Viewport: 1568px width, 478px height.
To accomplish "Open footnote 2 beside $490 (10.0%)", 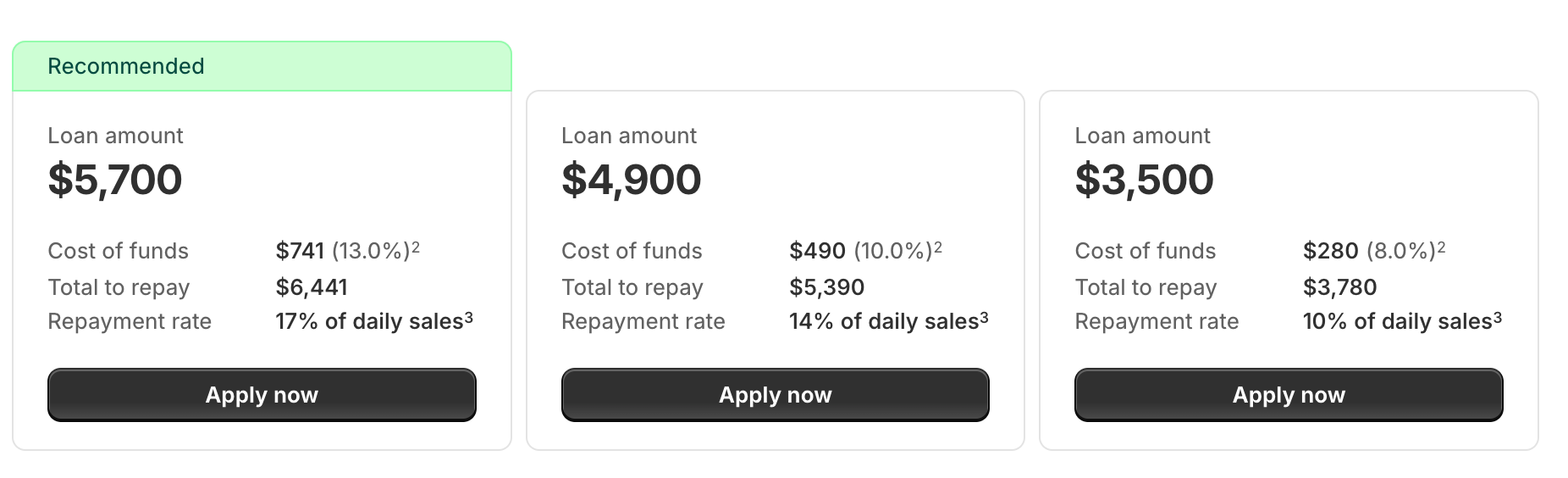I will click(x=938, y=247).
